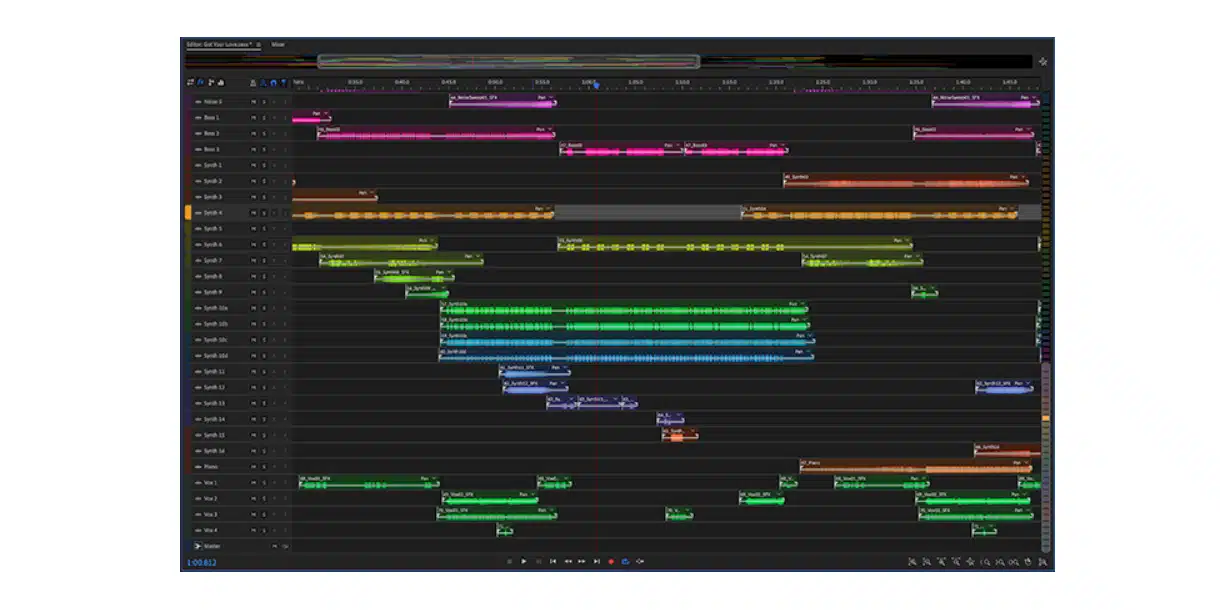
Task: Switch to the Mixer tab
Action: point(278,45)
